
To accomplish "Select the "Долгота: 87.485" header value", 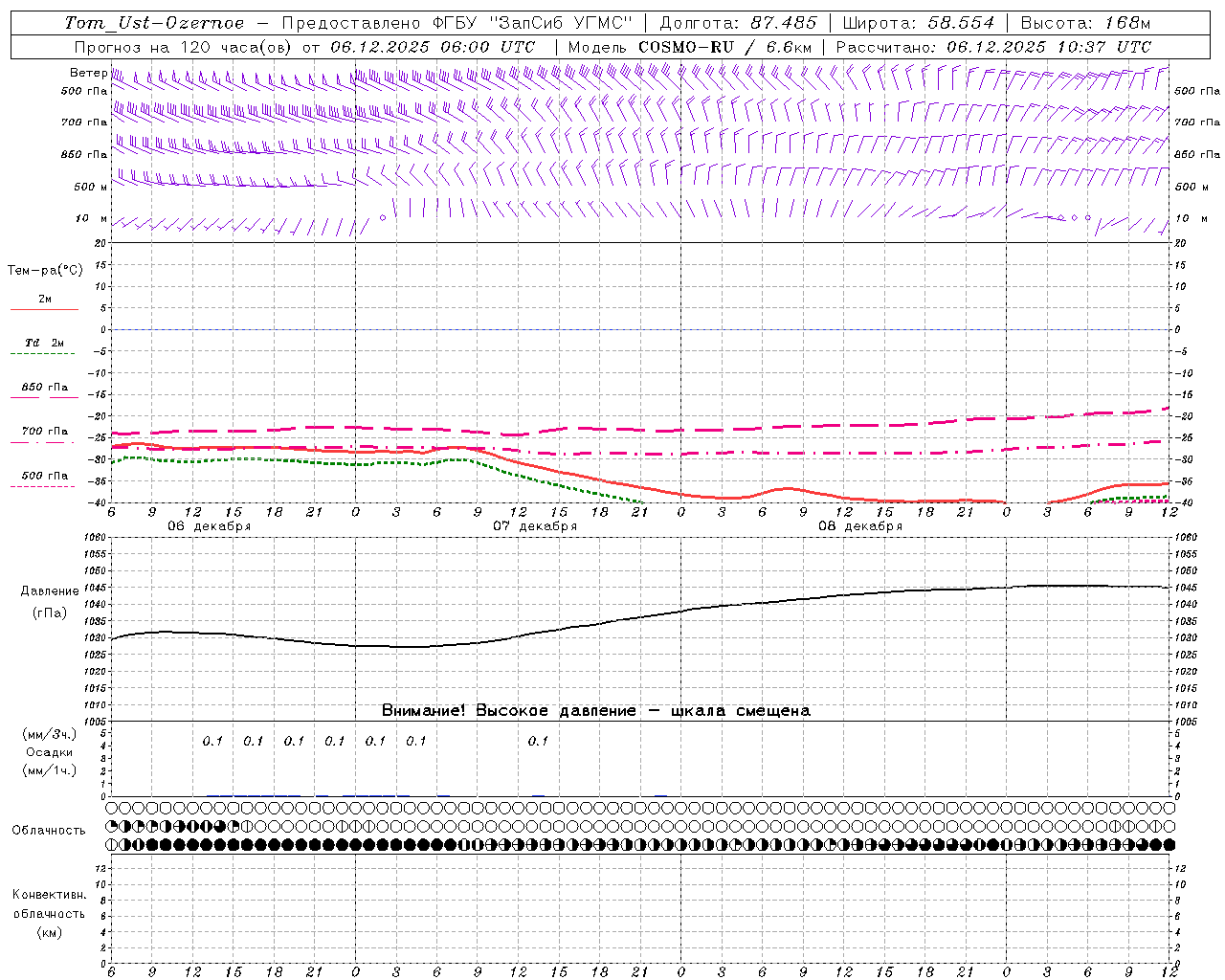I will [x=738, y=23].
